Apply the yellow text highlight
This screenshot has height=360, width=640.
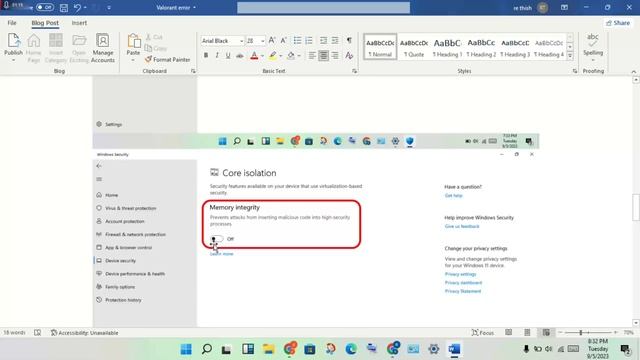pos(273,56)
